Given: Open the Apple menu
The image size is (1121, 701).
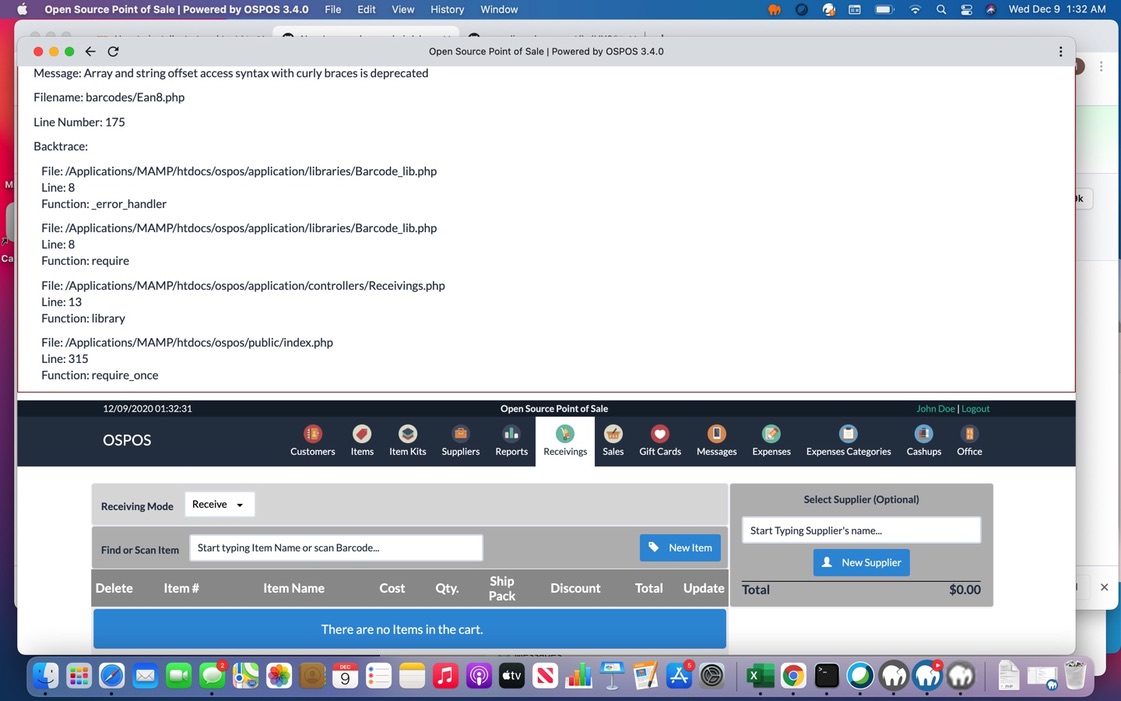Looking at the screenshot, I should pyautogui.click(x=22, y=9).
